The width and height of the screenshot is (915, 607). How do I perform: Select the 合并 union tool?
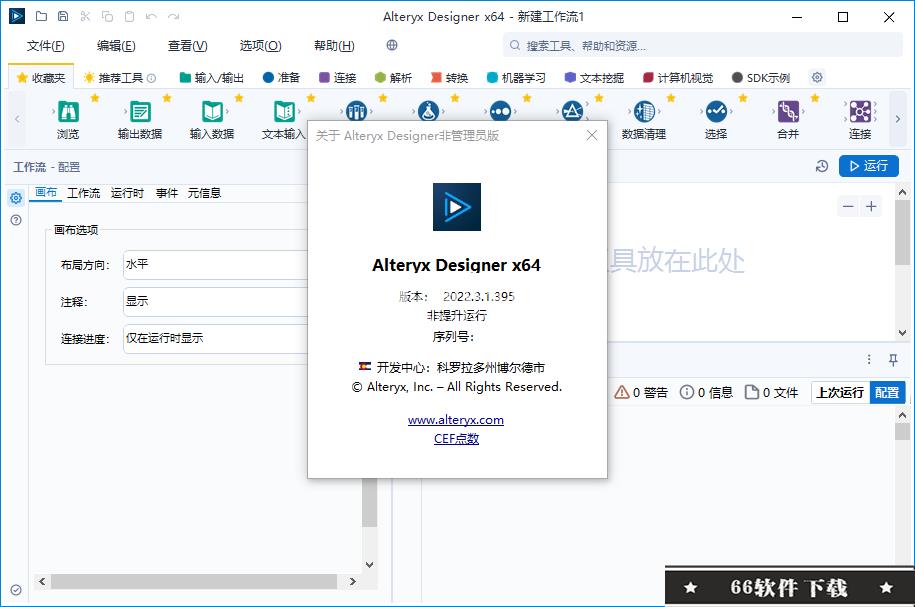(x=788, y=120)
